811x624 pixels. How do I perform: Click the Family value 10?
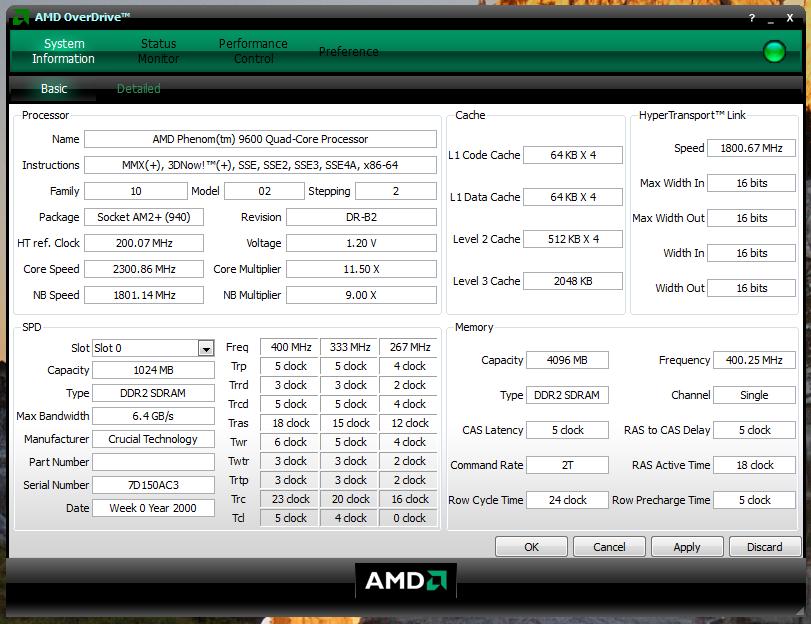pos(136,191)
